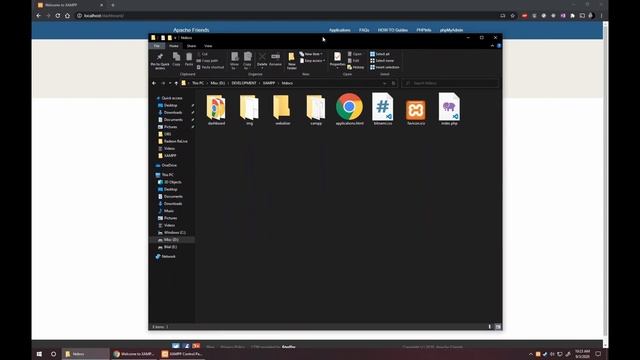
Task: Click Copy path in the ribbon
Action: tap(207, 60)
